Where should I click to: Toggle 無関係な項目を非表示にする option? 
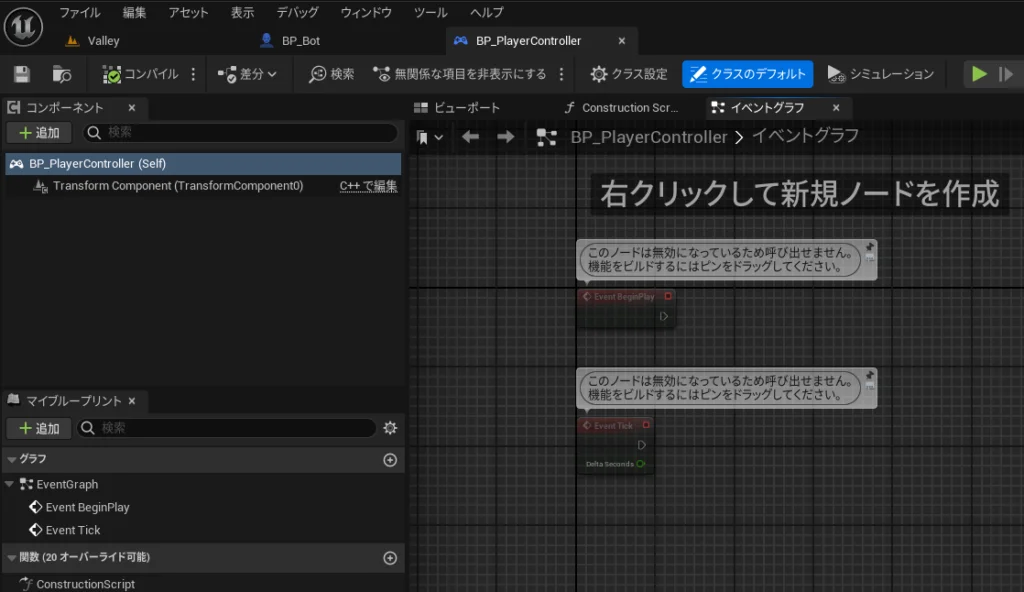(x=460, y=74)
